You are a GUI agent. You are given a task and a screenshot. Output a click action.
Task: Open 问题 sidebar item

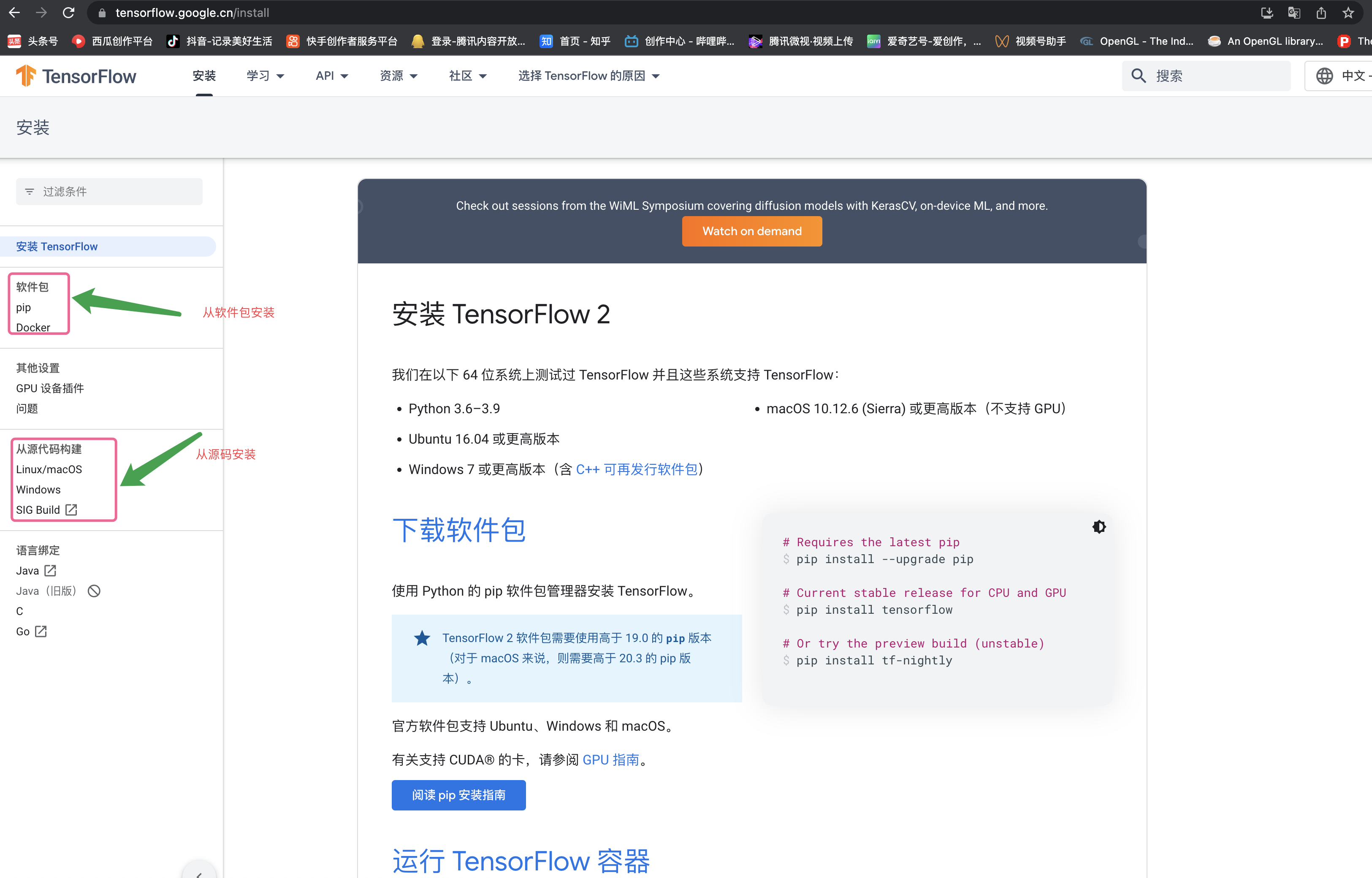[x=27, y=409]
